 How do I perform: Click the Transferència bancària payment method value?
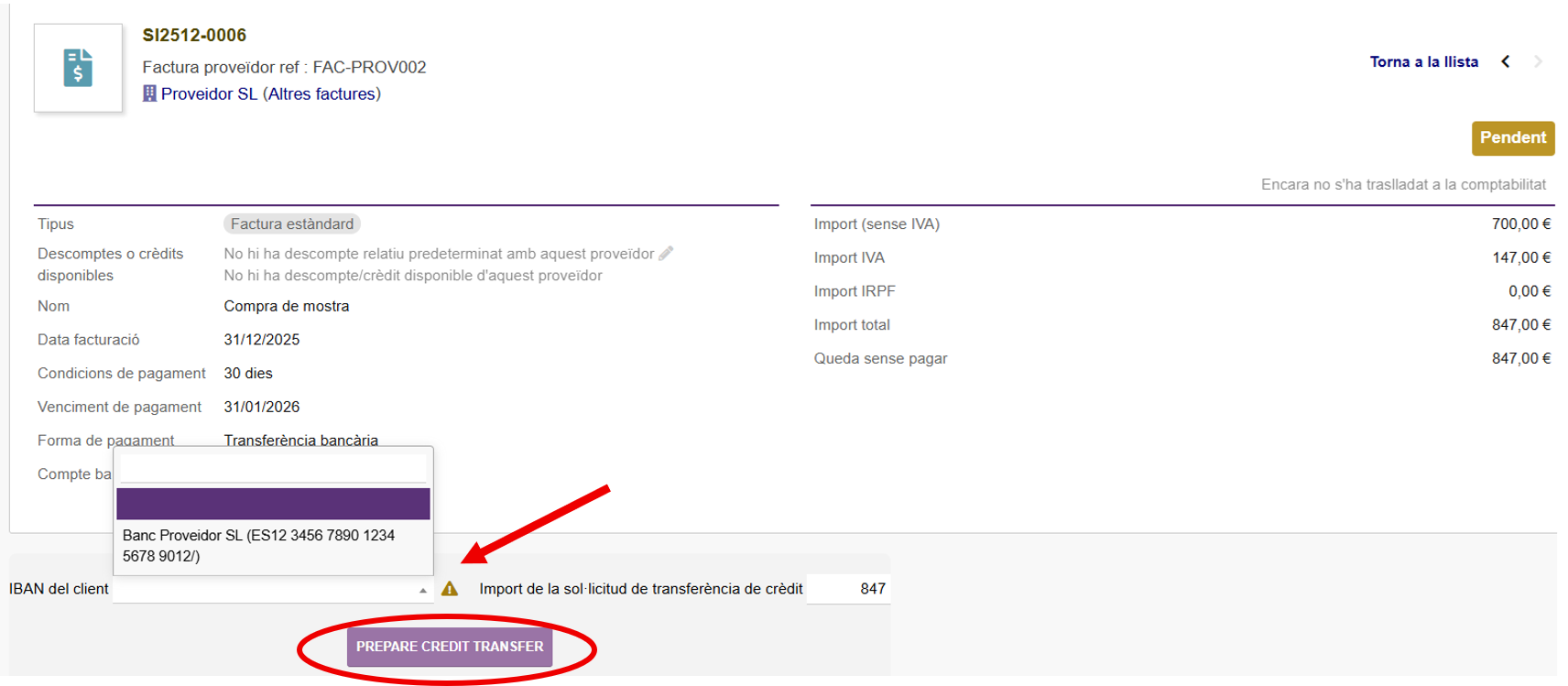tap(300, 440)
